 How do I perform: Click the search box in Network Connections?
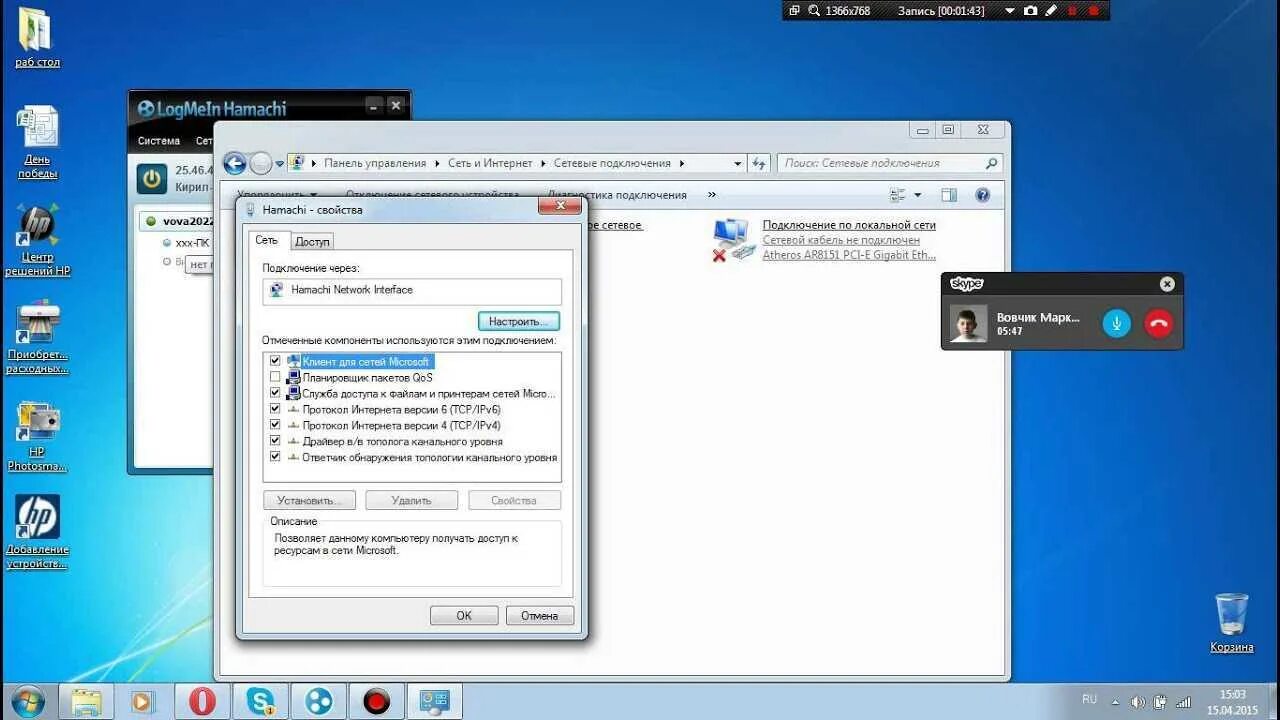pos(890,163)
